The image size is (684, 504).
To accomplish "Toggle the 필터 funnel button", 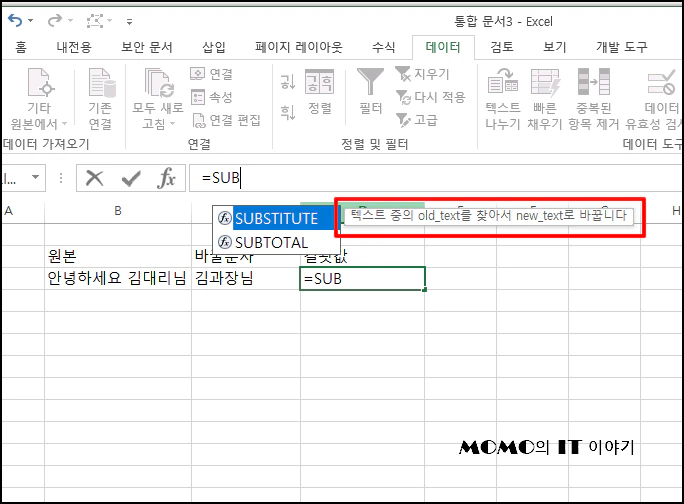I will (371, 92).
